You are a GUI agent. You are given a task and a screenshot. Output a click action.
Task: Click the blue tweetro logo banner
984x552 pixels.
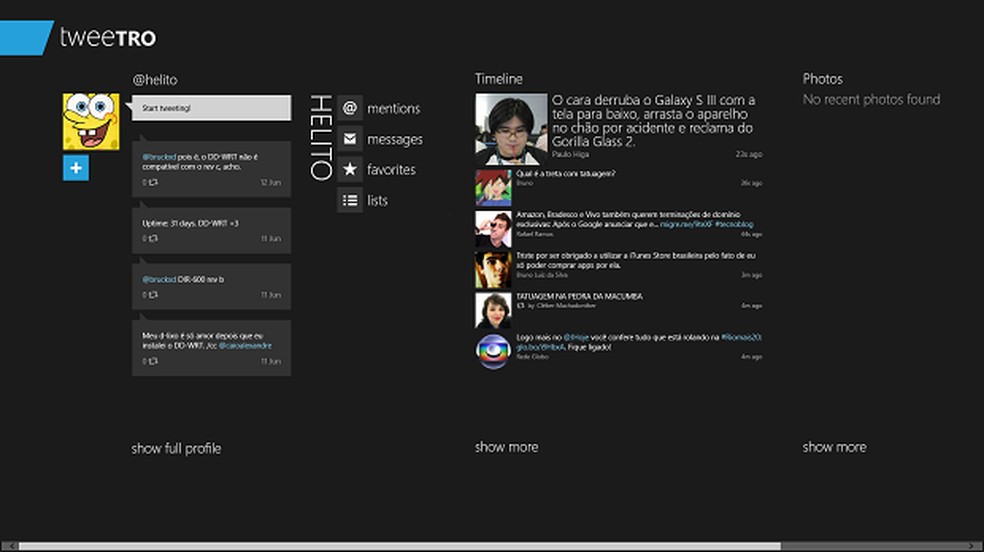(26, 38)
